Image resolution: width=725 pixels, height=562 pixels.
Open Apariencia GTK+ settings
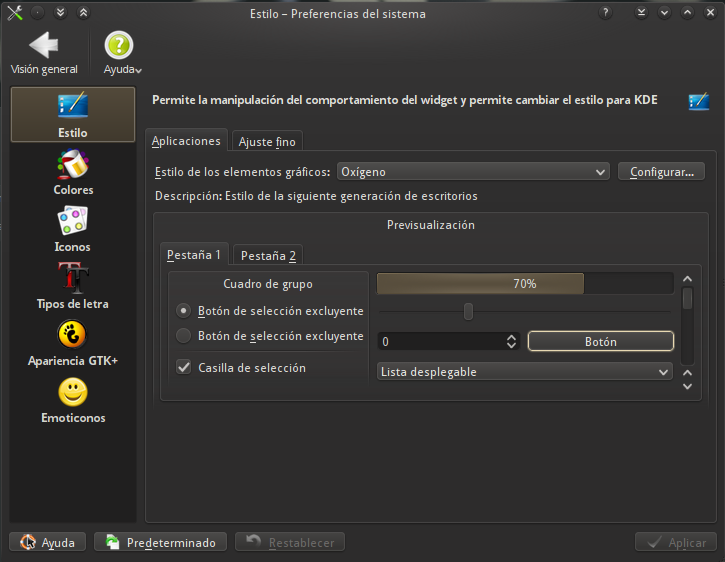73,344
